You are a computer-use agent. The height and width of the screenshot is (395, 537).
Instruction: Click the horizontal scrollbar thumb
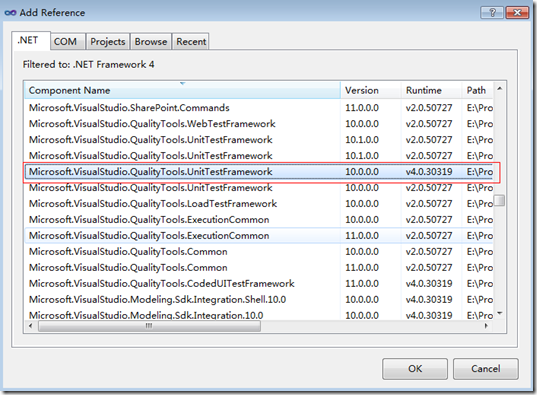coord(149,326)
